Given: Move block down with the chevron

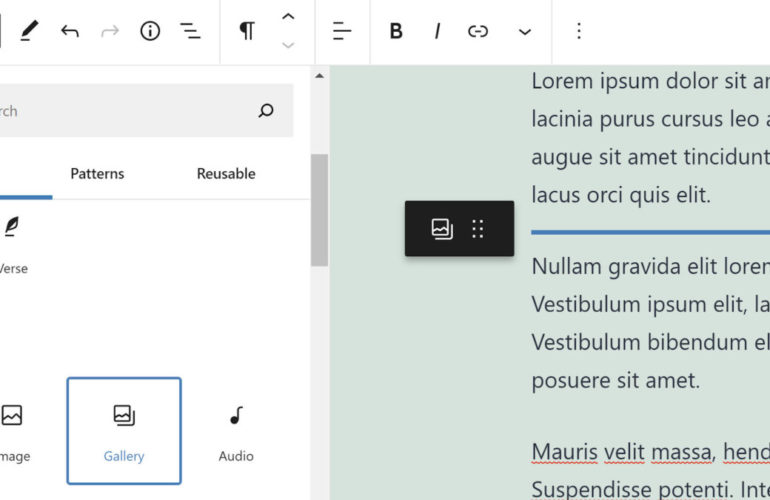Looking at the screenshot, I should click(x=288, y=45).
